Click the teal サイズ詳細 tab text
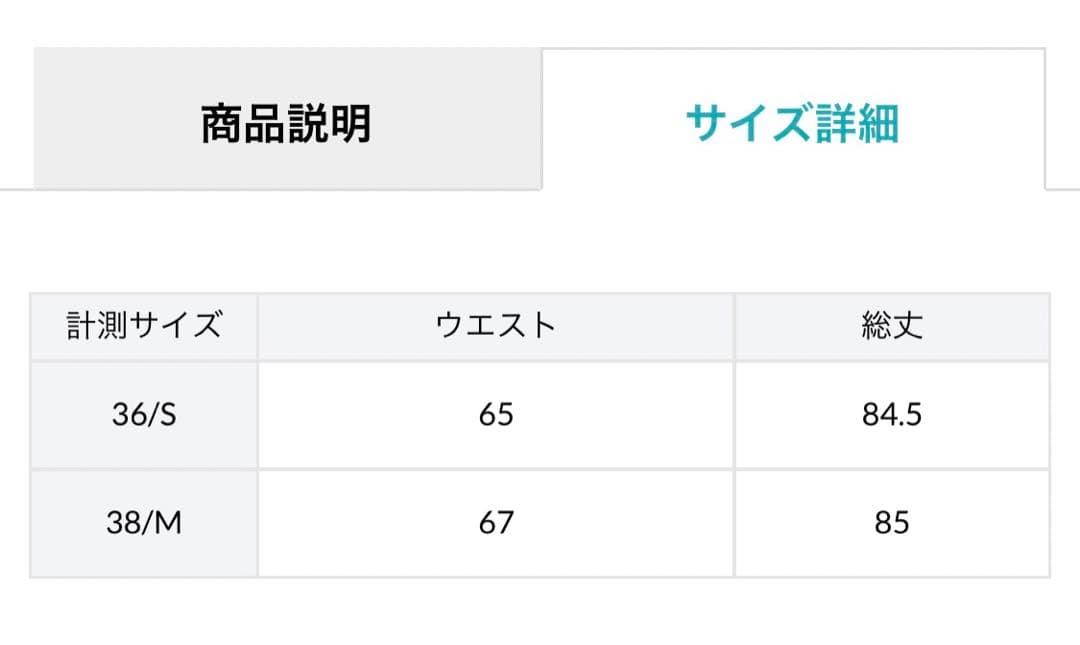 pyautogui.click(x=792, y=123)
